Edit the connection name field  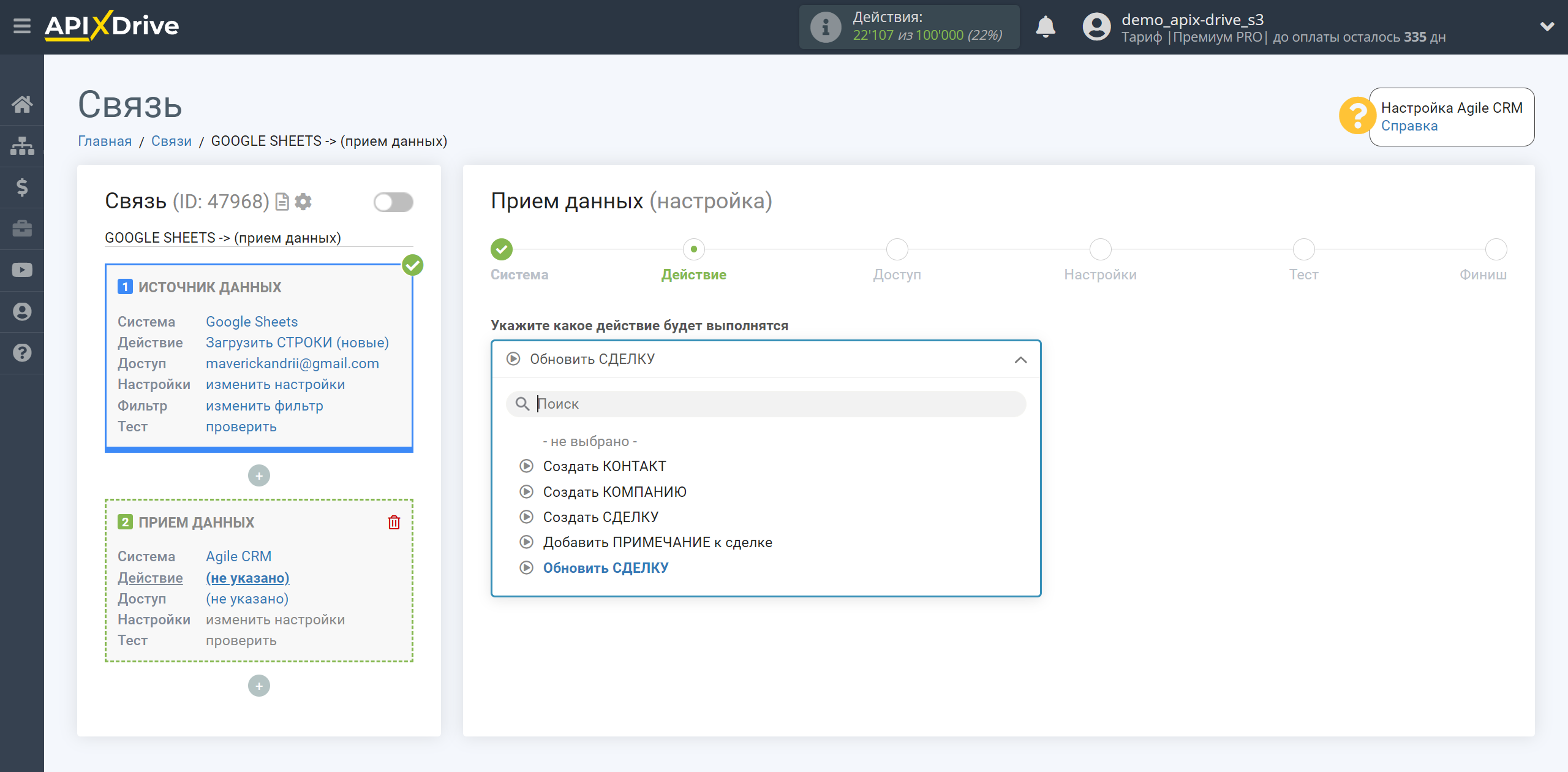(259, 238)
